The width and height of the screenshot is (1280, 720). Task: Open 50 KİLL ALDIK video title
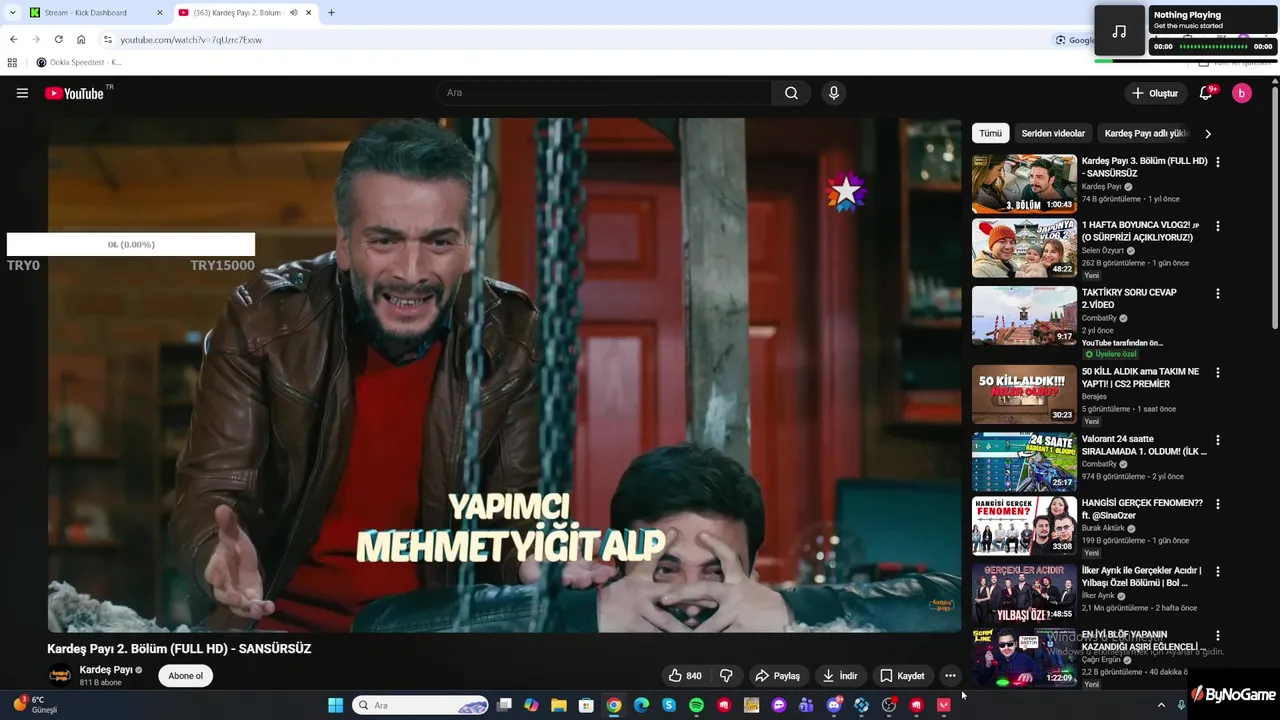[1140, 378]
